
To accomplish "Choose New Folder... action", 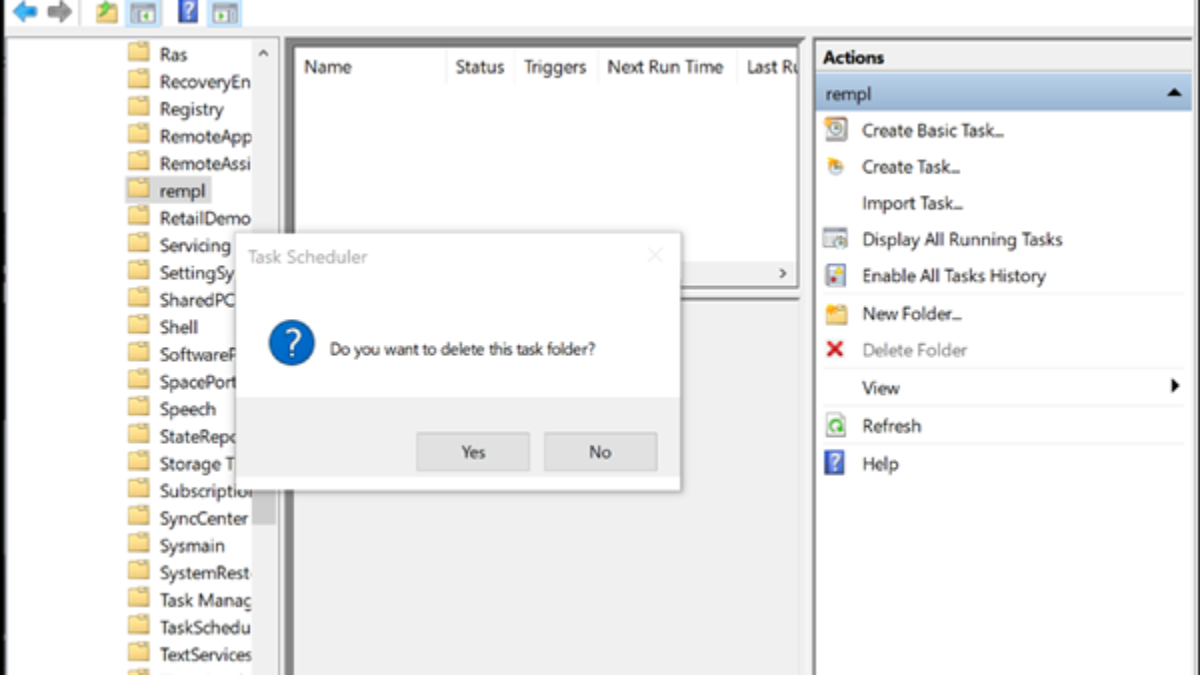I will 912,314.
